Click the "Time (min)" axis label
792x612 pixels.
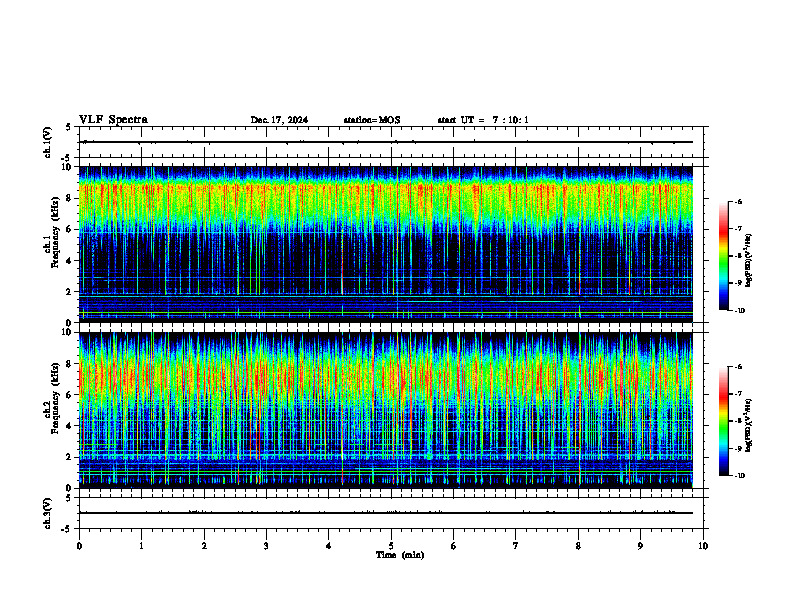[400, 555]
